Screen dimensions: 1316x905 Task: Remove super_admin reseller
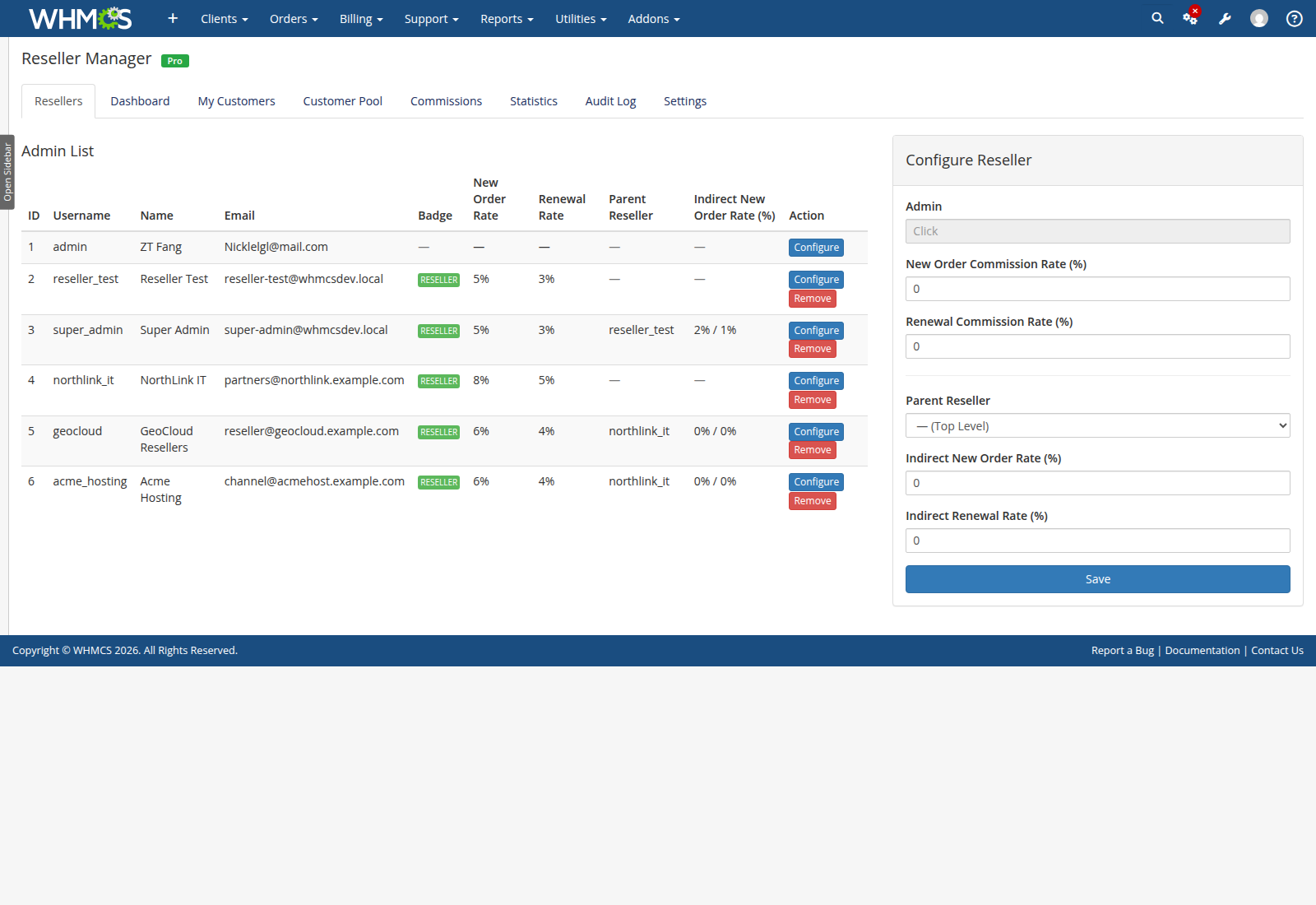(x=813, y=349)
